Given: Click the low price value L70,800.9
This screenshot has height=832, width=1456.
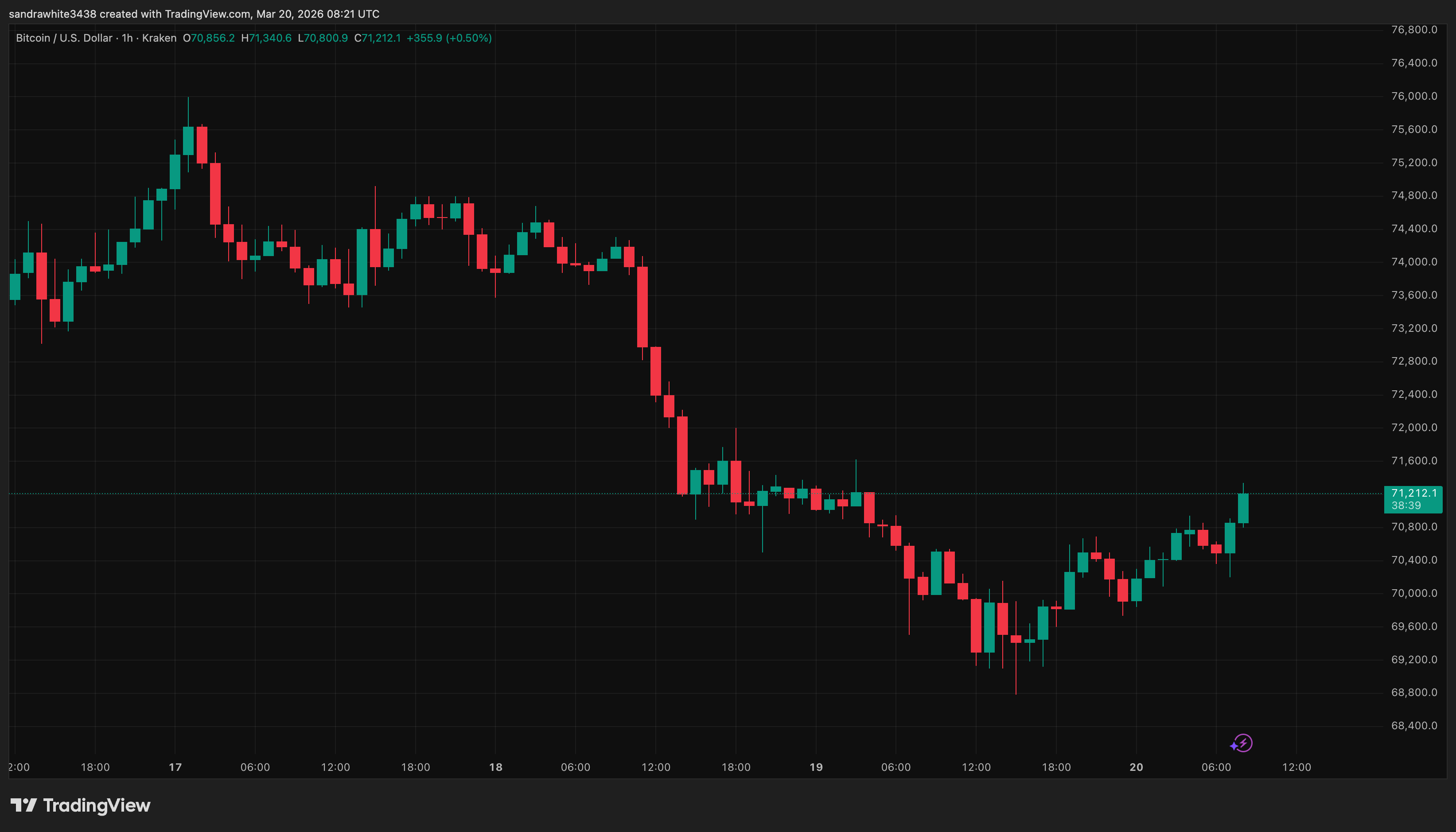Looking at the screenshot, I should coord(323,38).
